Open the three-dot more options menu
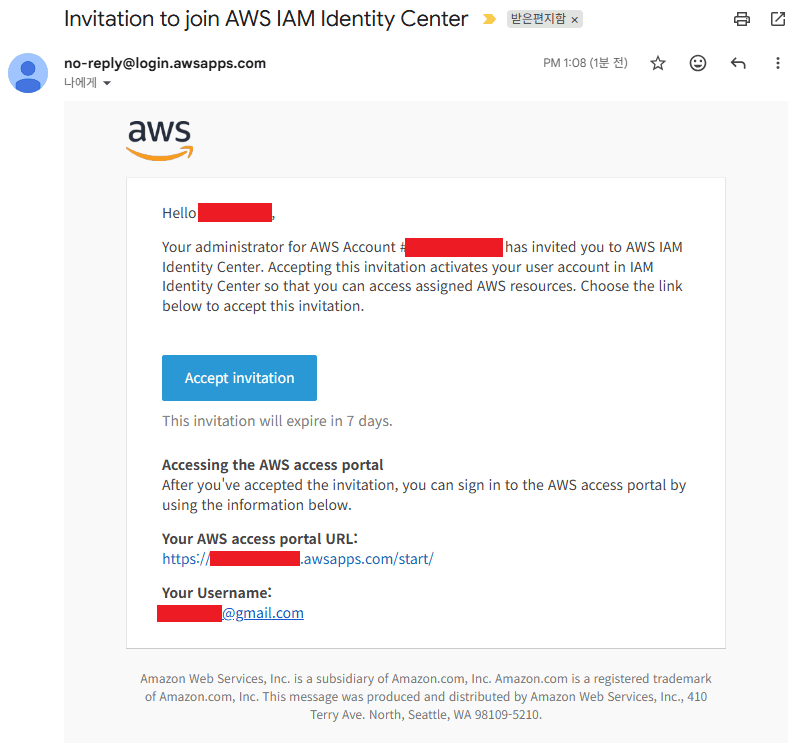Image resolution: width=802 pixels, height=749 pixels. point(778,63)
